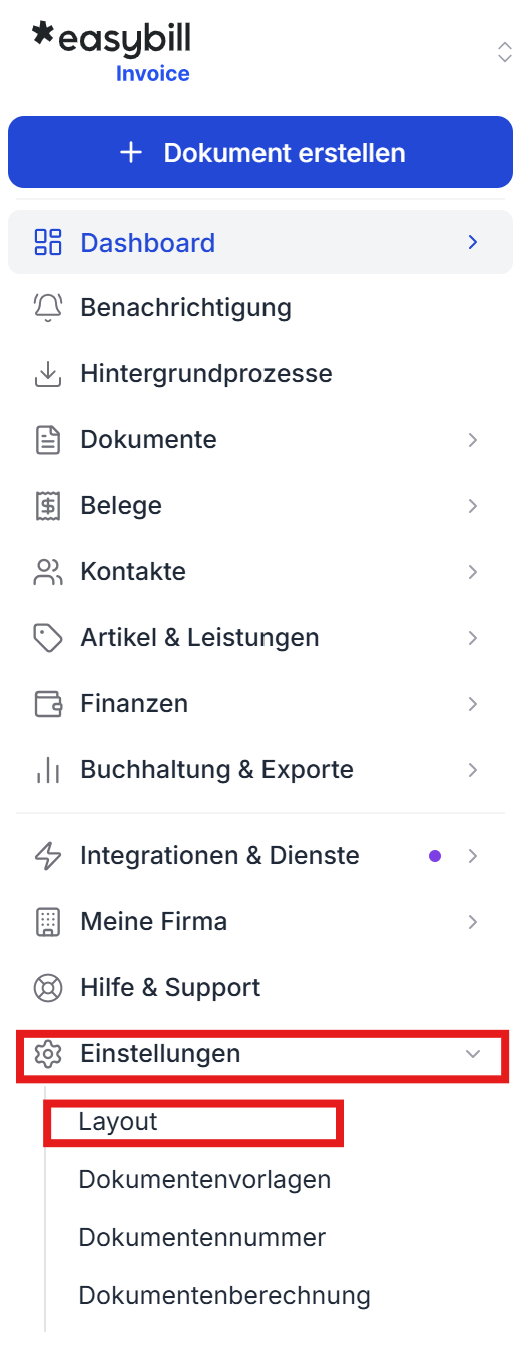Click the Dokument erstellen button
Screen dimensions: 526x1346
click(260, 152)
